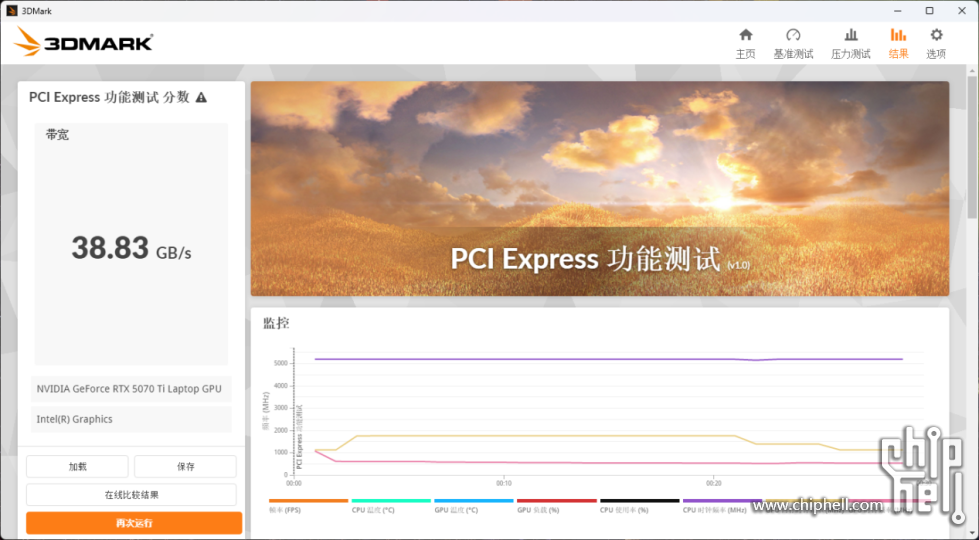Click the warning triangle next to 分数
979x540 pixels.
click(x=201, y=97)
